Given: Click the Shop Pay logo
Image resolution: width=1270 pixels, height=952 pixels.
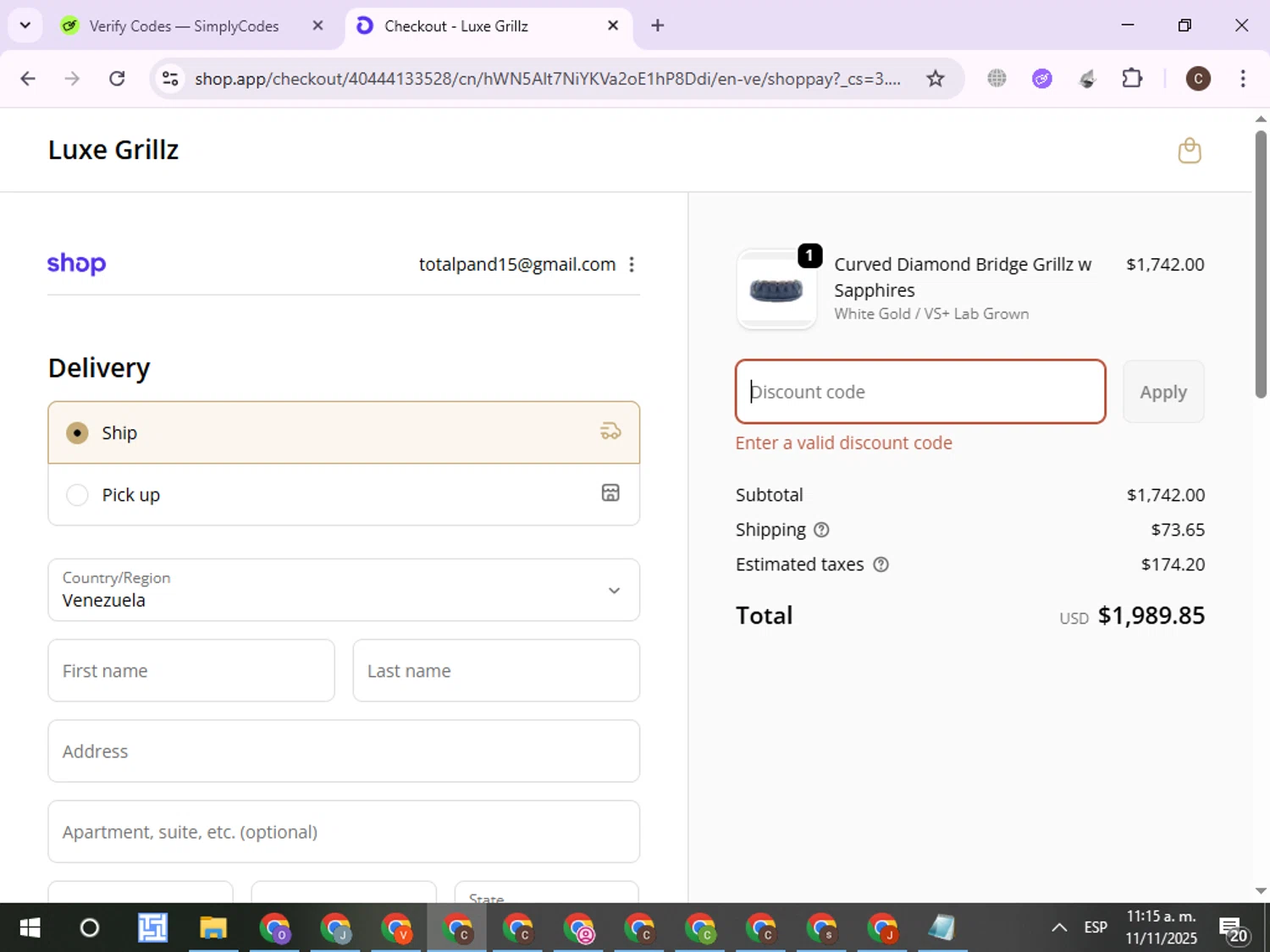Looking at the screenshot, I should click(76, 264).
